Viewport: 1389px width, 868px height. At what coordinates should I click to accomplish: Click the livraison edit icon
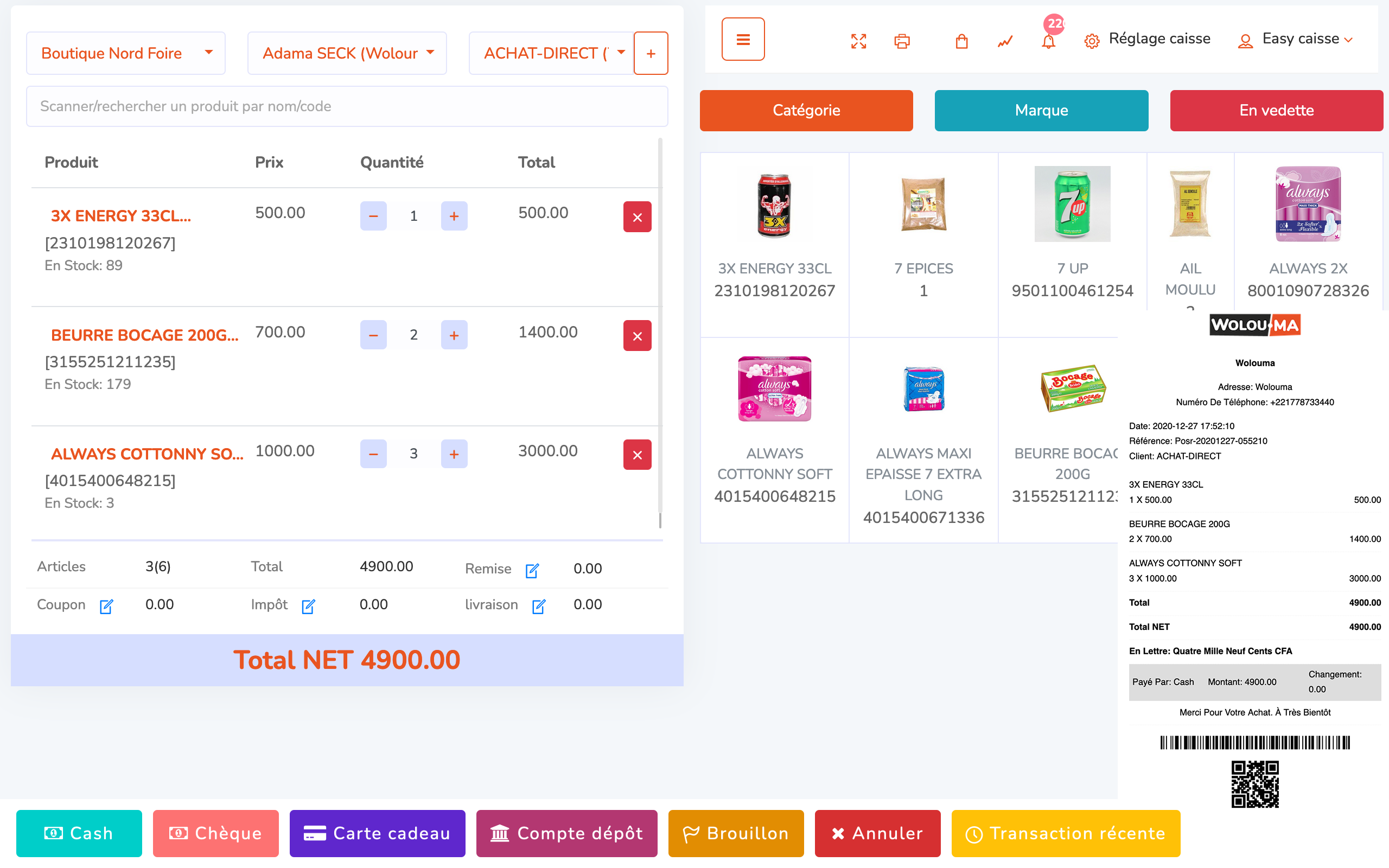[x=538, y=606]
